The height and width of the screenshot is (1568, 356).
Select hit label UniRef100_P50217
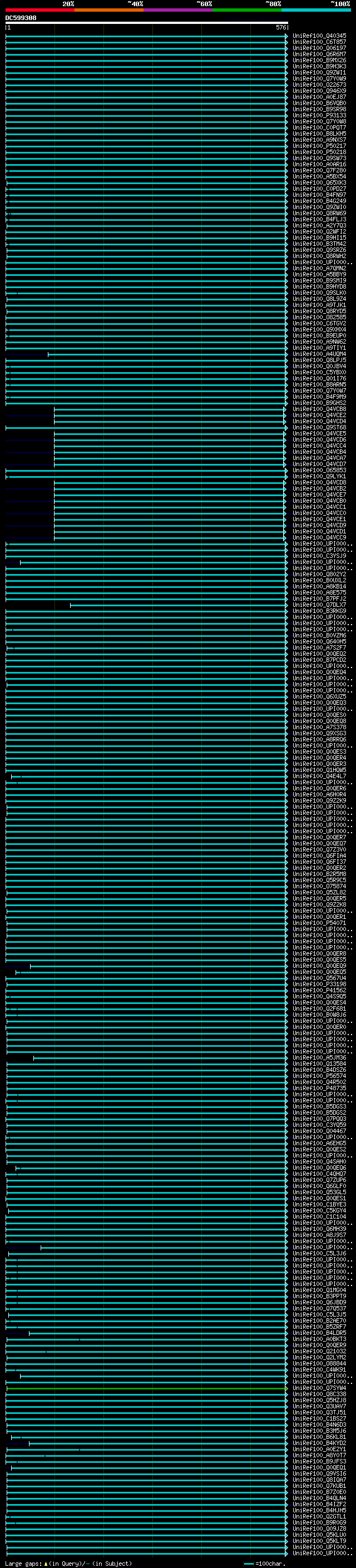(319, 146)
